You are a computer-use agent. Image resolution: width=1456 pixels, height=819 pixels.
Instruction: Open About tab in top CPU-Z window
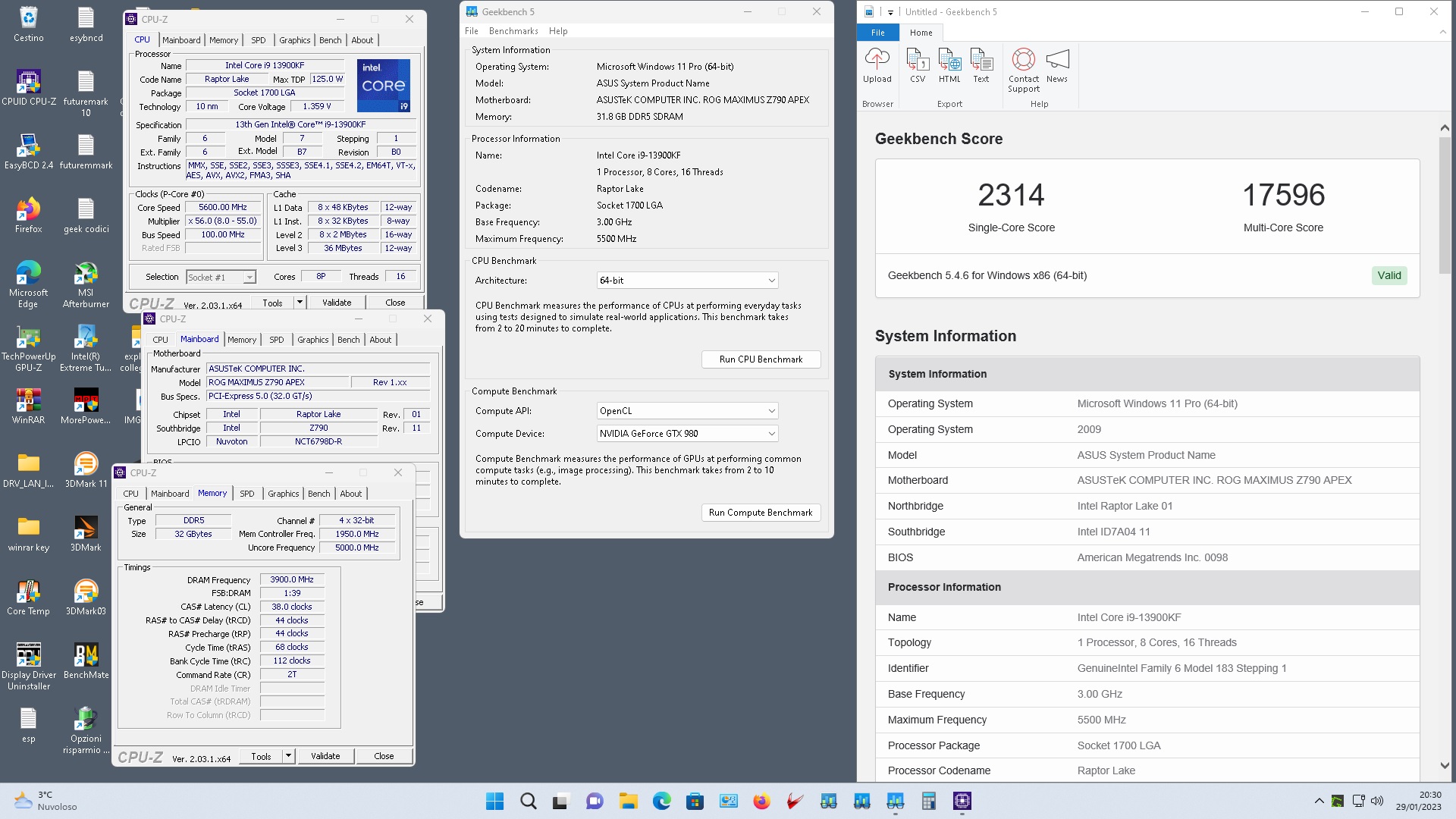(x=362, y=40)
